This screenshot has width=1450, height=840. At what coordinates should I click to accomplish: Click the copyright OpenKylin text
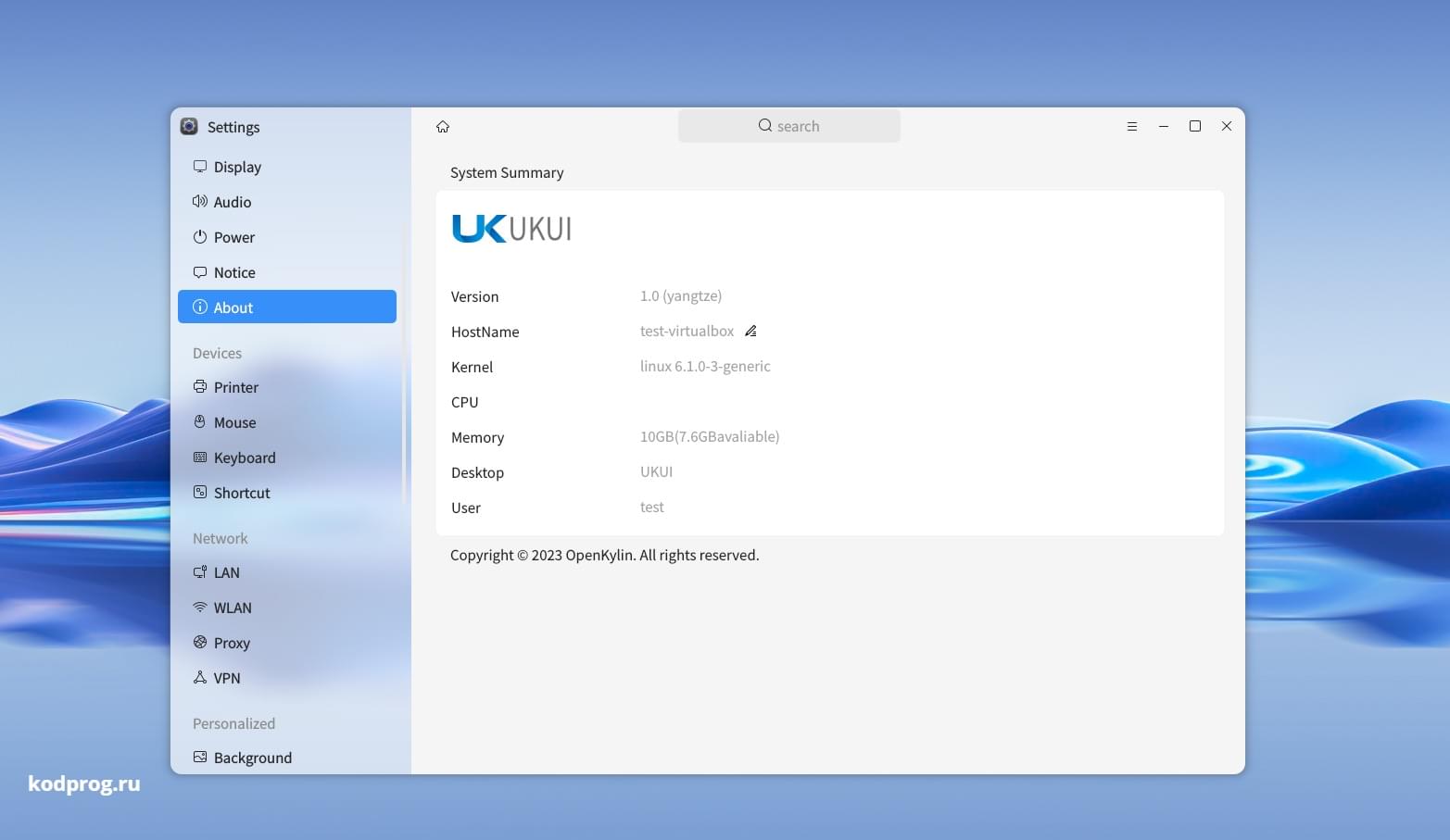pyautogui.click(x=604, y=556)
